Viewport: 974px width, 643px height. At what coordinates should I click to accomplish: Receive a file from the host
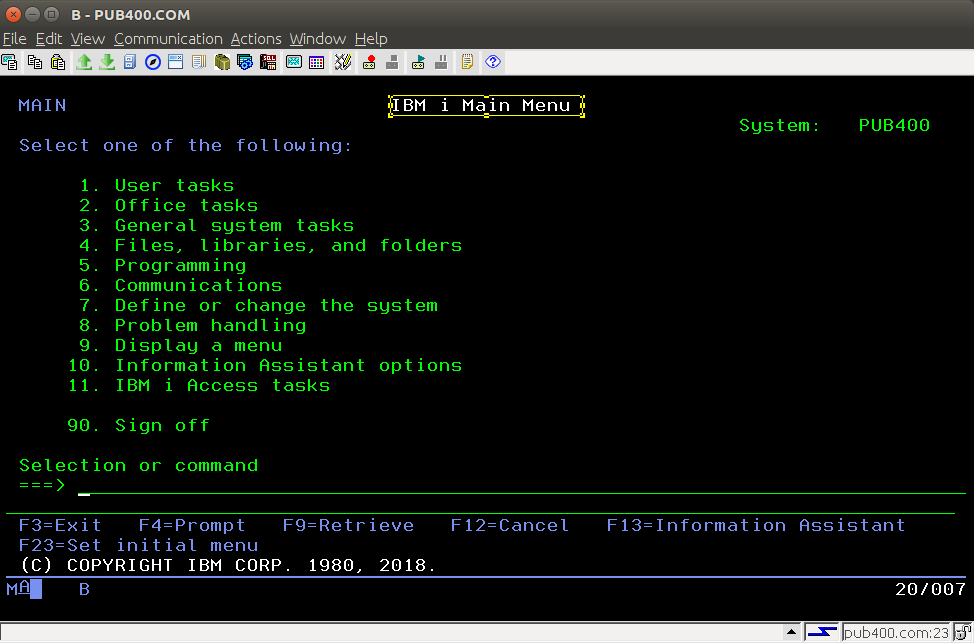107,61
